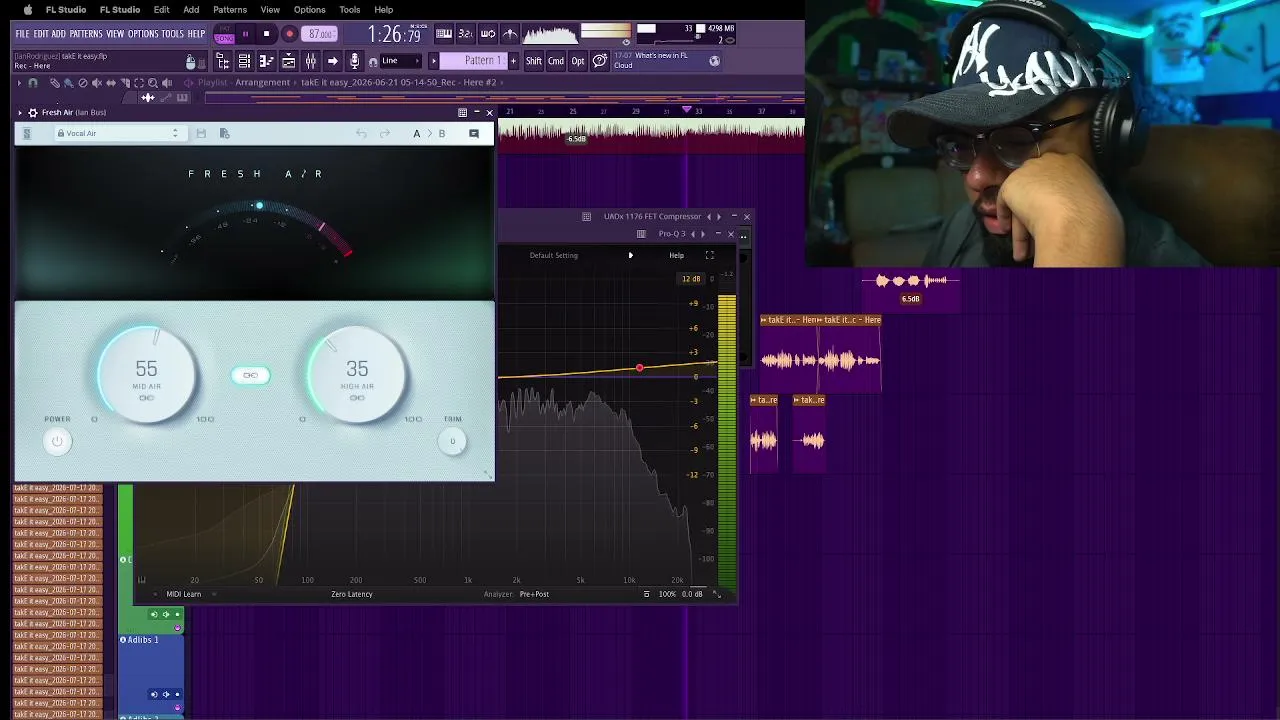1280x720 pixels.
Task: Adjust the Trim knob
Action: (452, 441)
